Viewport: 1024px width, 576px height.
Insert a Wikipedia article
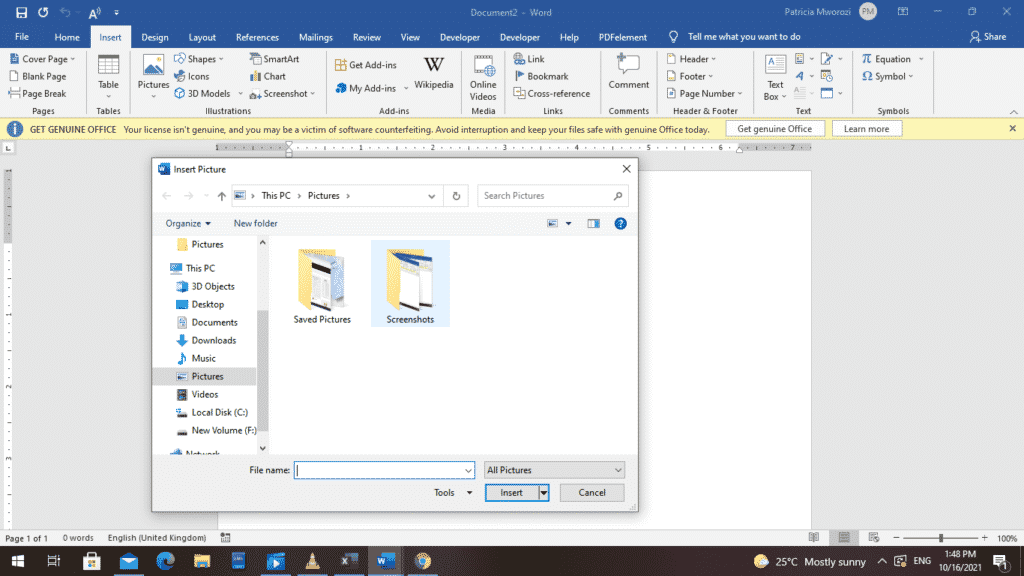[433, 75]
